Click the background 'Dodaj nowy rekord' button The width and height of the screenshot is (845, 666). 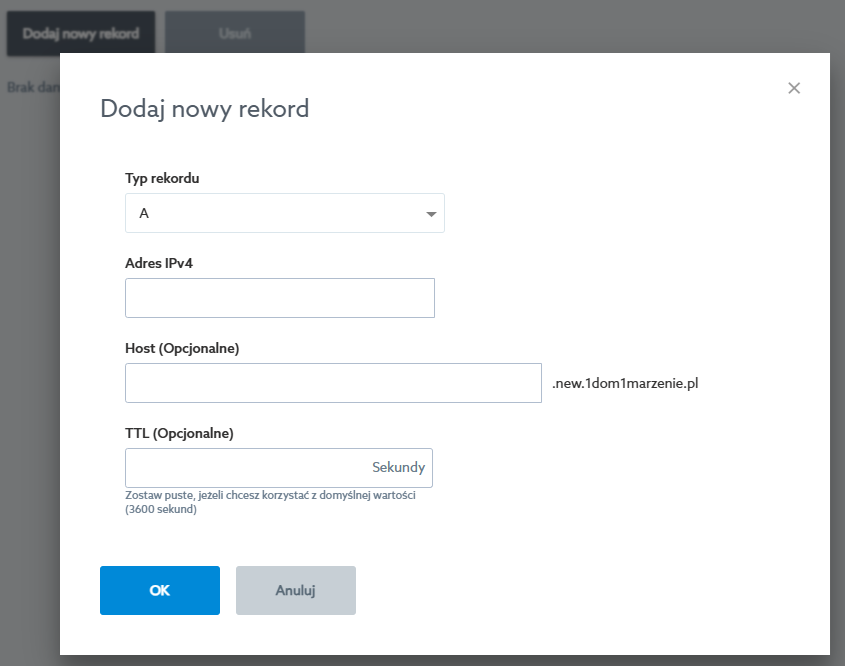point(81,33)
